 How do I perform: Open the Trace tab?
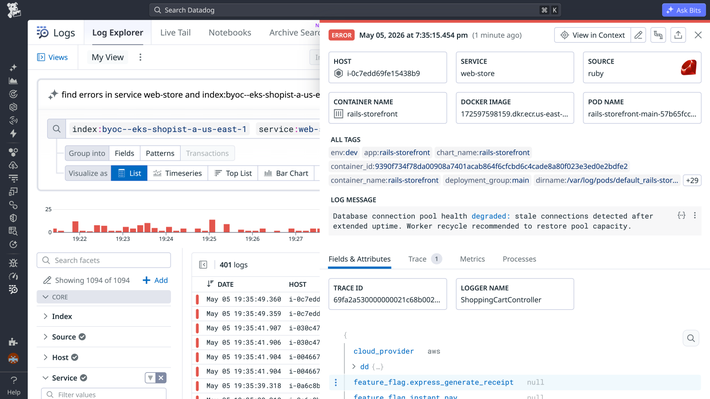pyautogui.click(x=424, y=259)
